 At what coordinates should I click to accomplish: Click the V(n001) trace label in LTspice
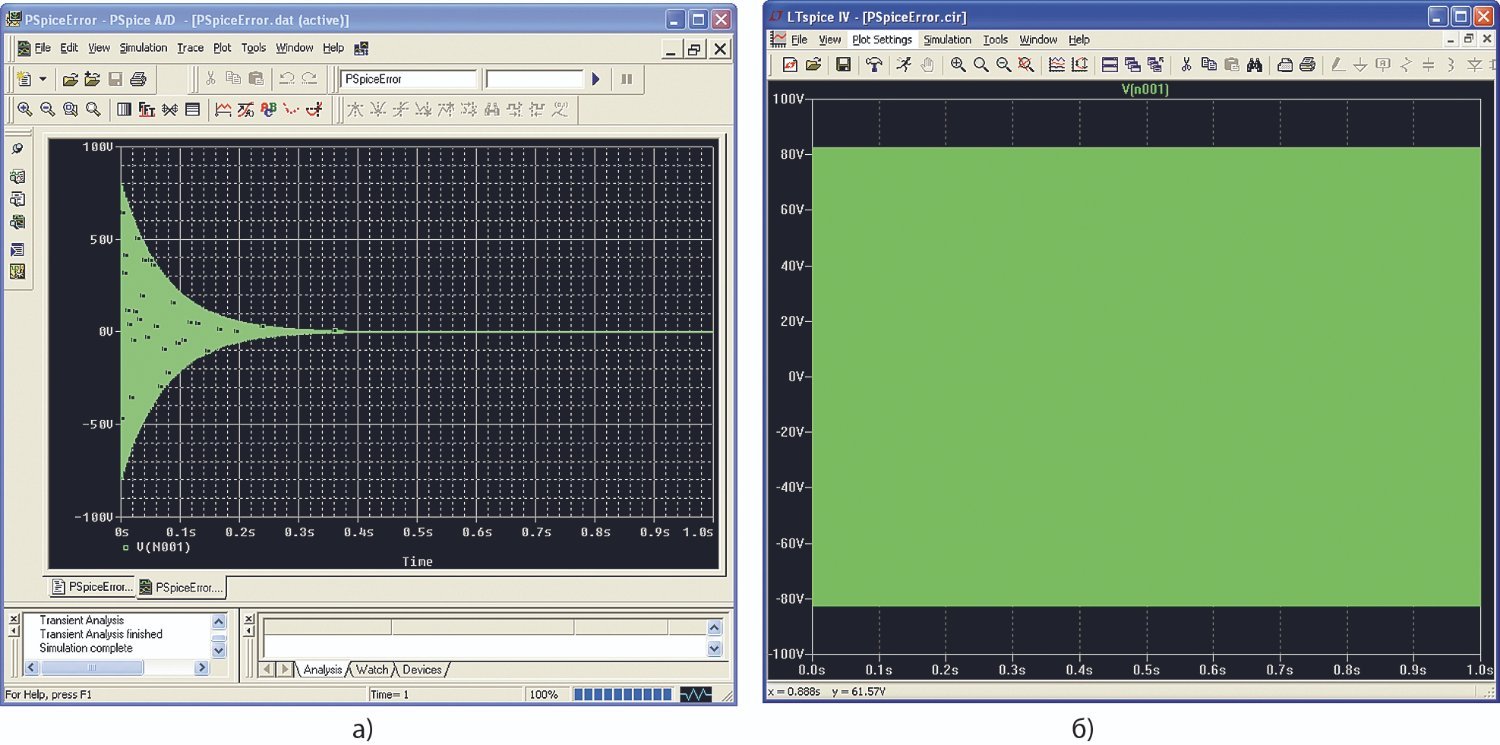coord(1145,90)
